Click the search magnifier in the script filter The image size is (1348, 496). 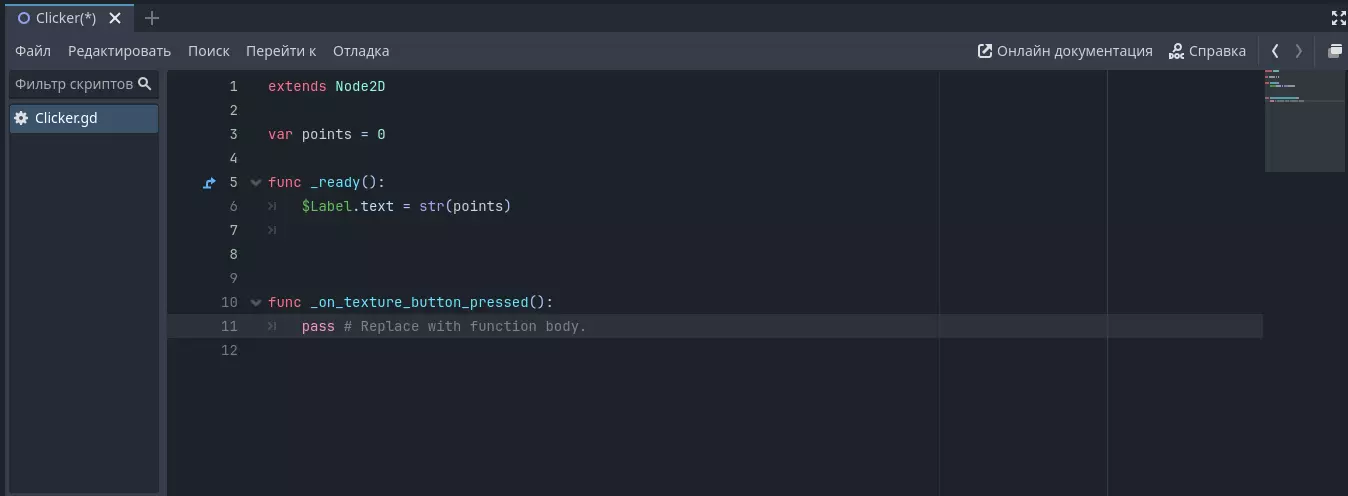(x=145, y=84)
